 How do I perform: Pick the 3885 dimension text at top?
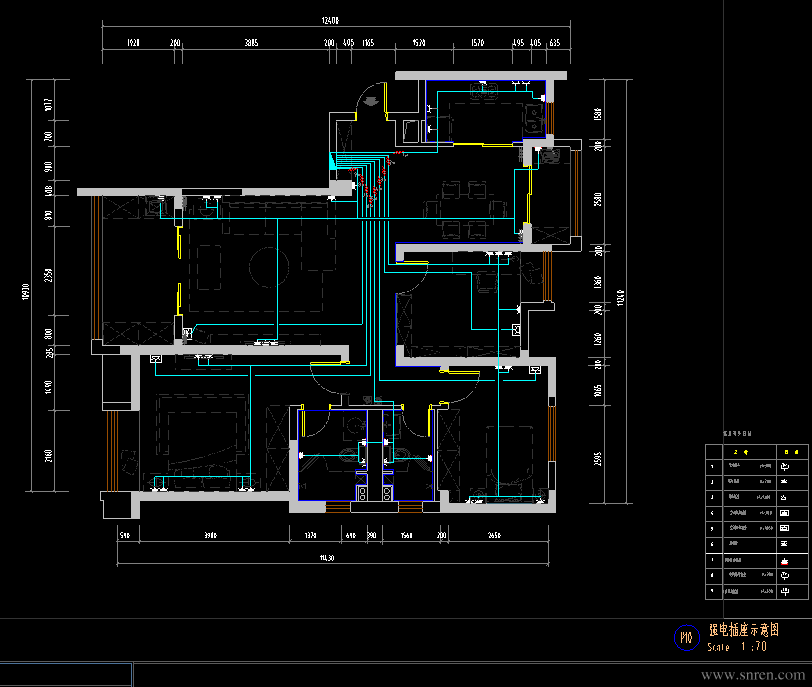tap(252, 42)
